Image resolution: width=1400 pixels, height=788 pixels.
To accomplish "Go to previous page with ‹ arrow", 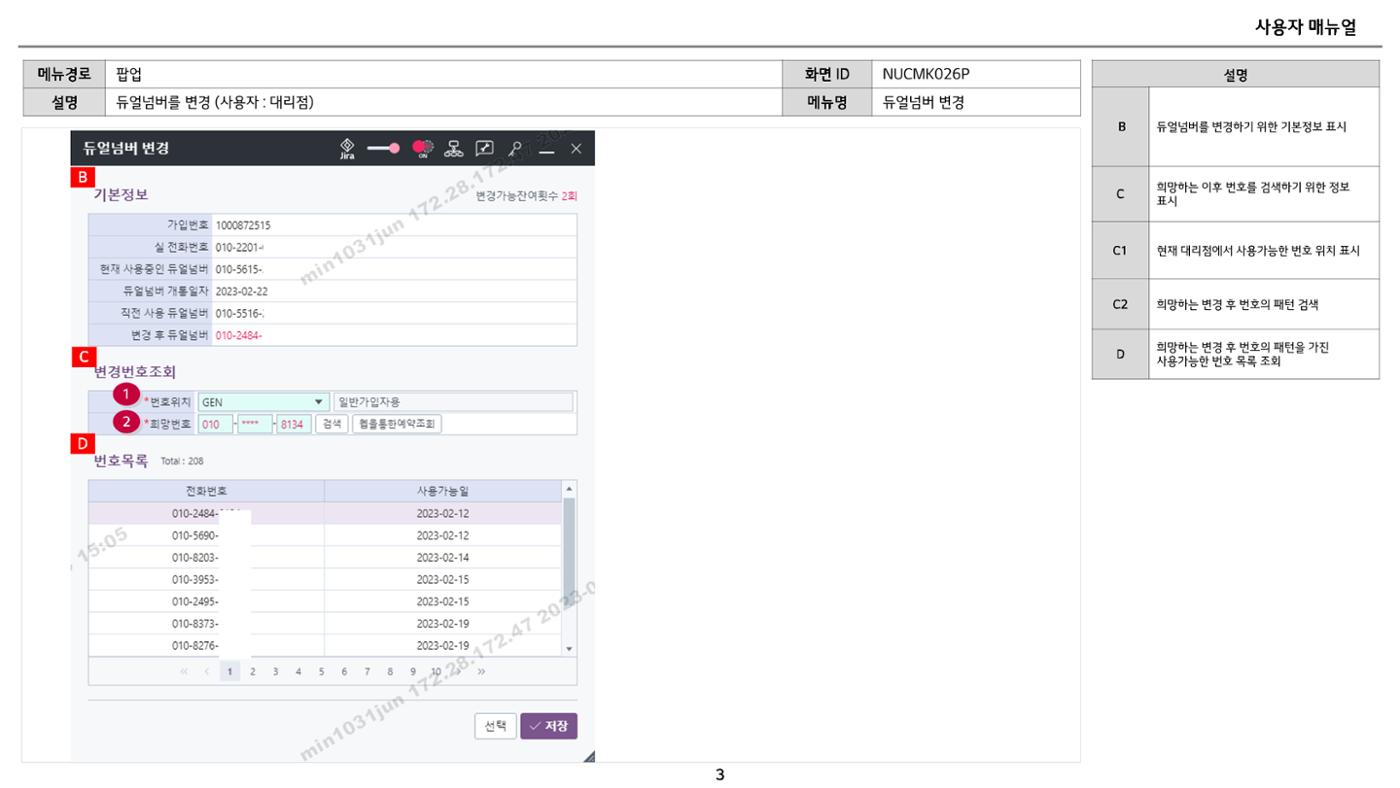I will tap(207, 671).
